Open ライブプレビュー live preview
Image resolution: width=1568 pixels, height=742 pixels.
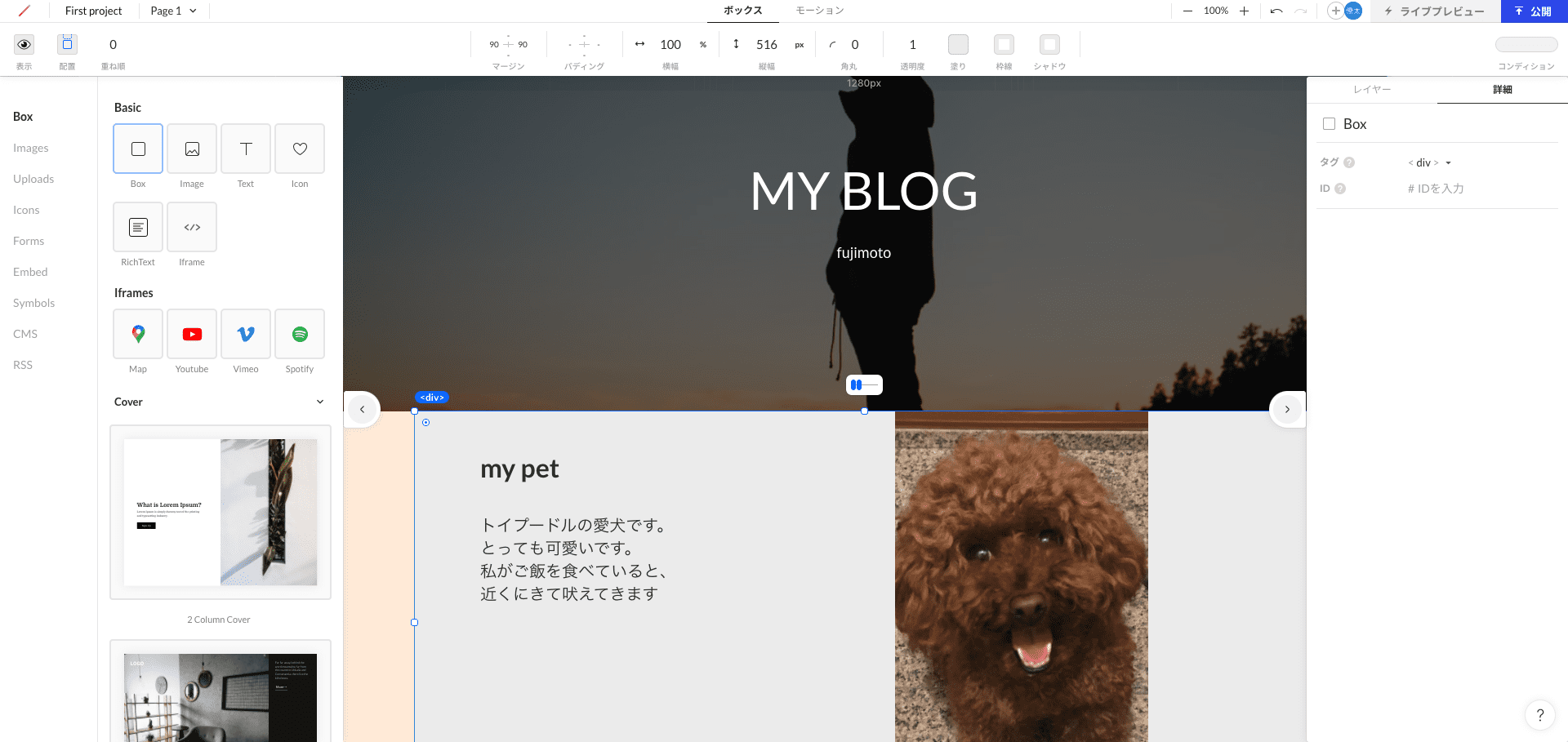click(1435, 11)
